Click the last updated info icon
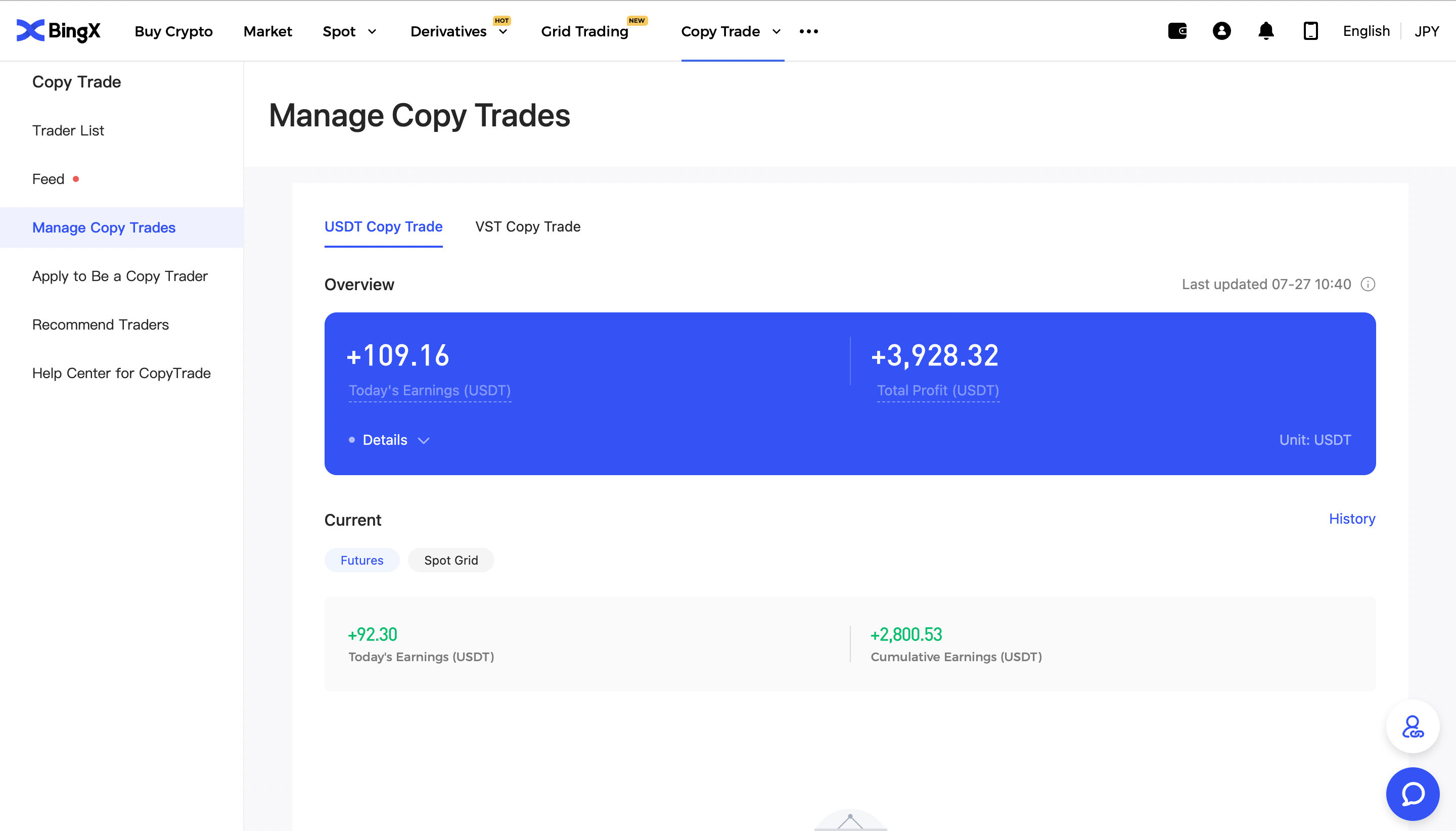 [x=1368, y=284]
